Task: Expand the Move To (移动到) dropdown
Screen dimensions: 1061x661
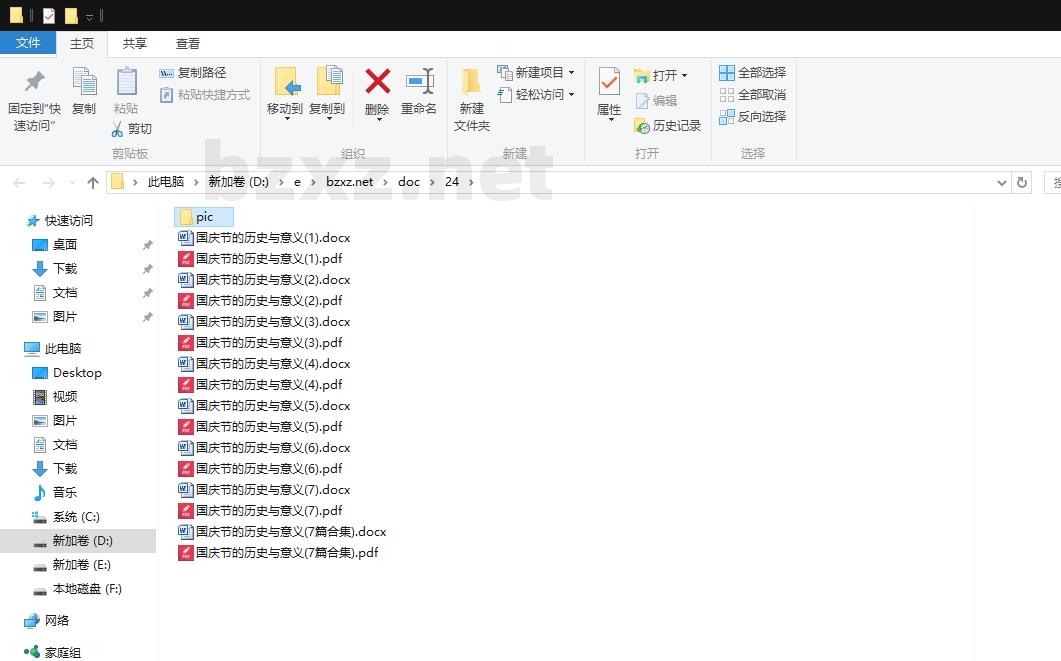Action: click(x=286, y=119)
